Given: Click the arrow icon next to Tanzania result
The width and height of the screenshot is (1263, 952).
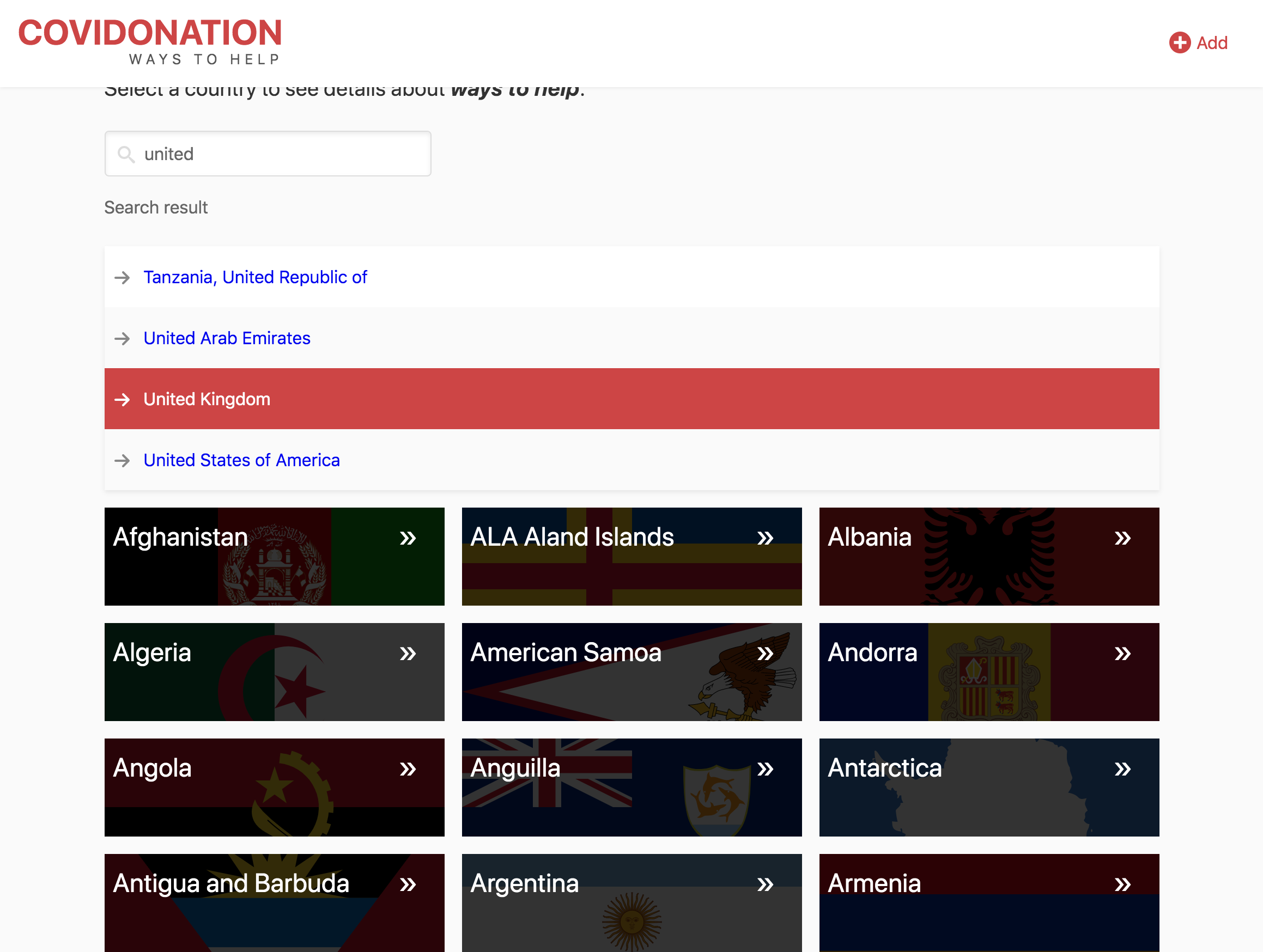Looking at the screenshot, I should click(122, 278).
